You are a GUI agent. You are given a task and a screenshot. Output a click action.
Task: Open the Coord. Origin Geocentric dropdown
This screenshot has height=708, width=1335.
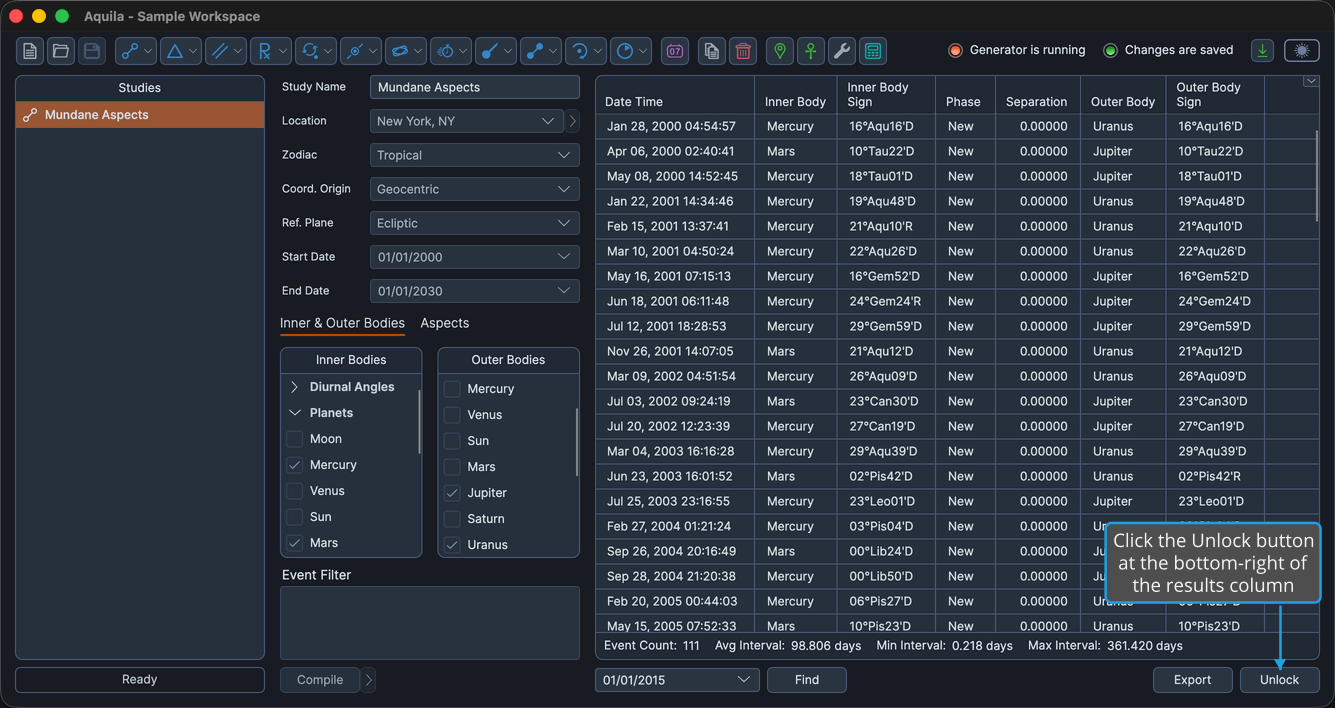pyautogui.click(x=474, y=189)
